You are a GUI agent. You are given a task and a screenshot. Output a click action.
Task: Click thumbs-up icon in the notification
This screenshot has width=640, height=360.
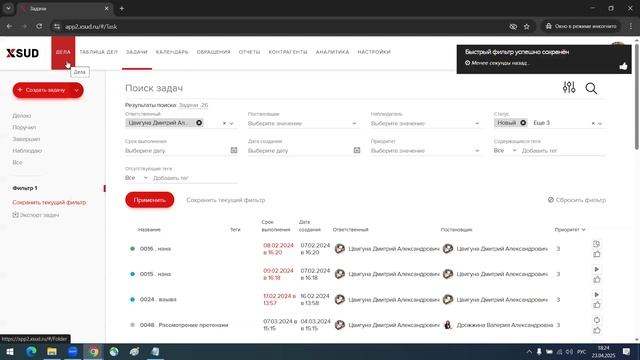coord(623,66)
